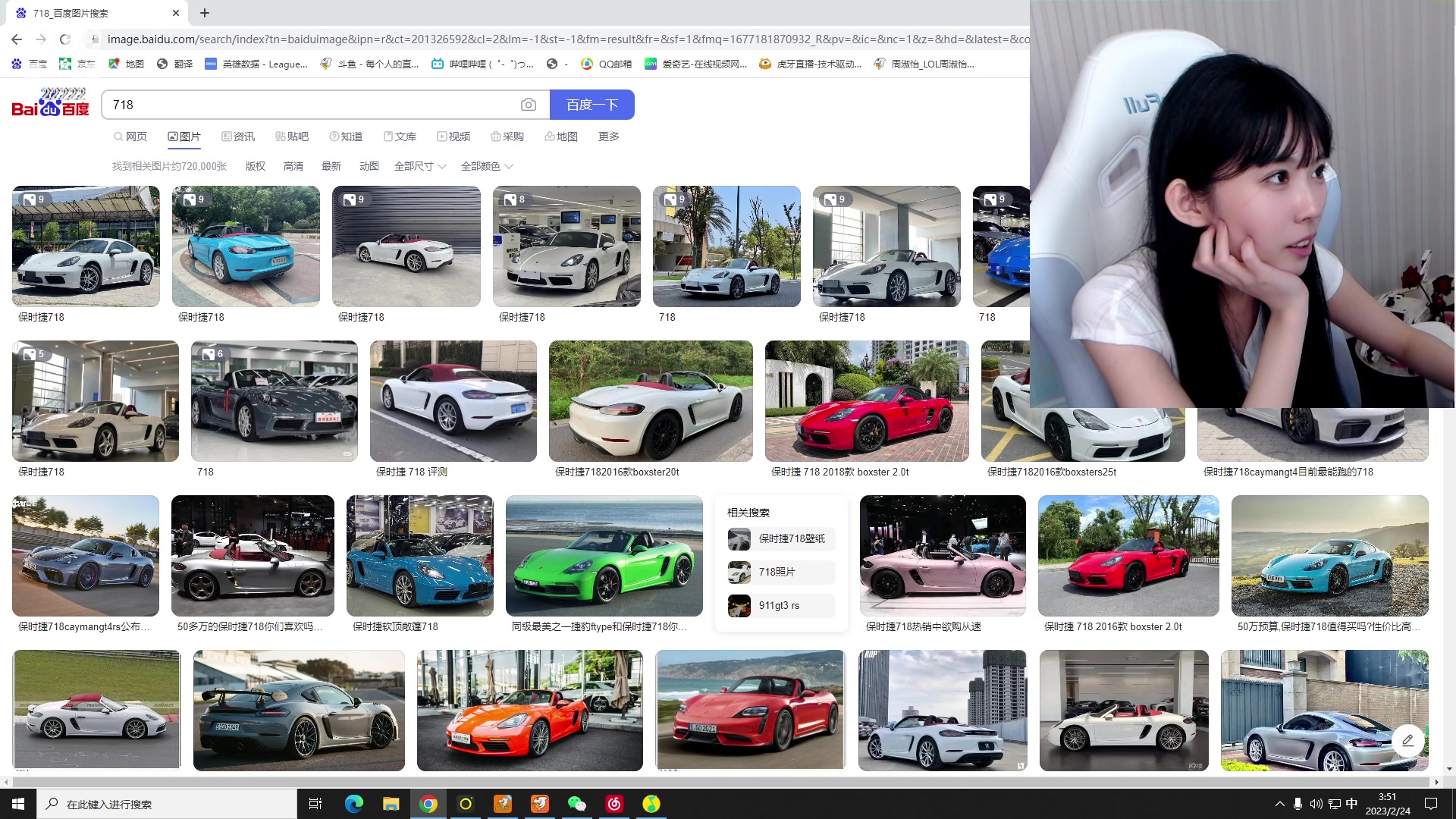Open the 虎牙直播 bookmark
The width and height of the screenshot is (1456, 819).
tap(810, 64)
